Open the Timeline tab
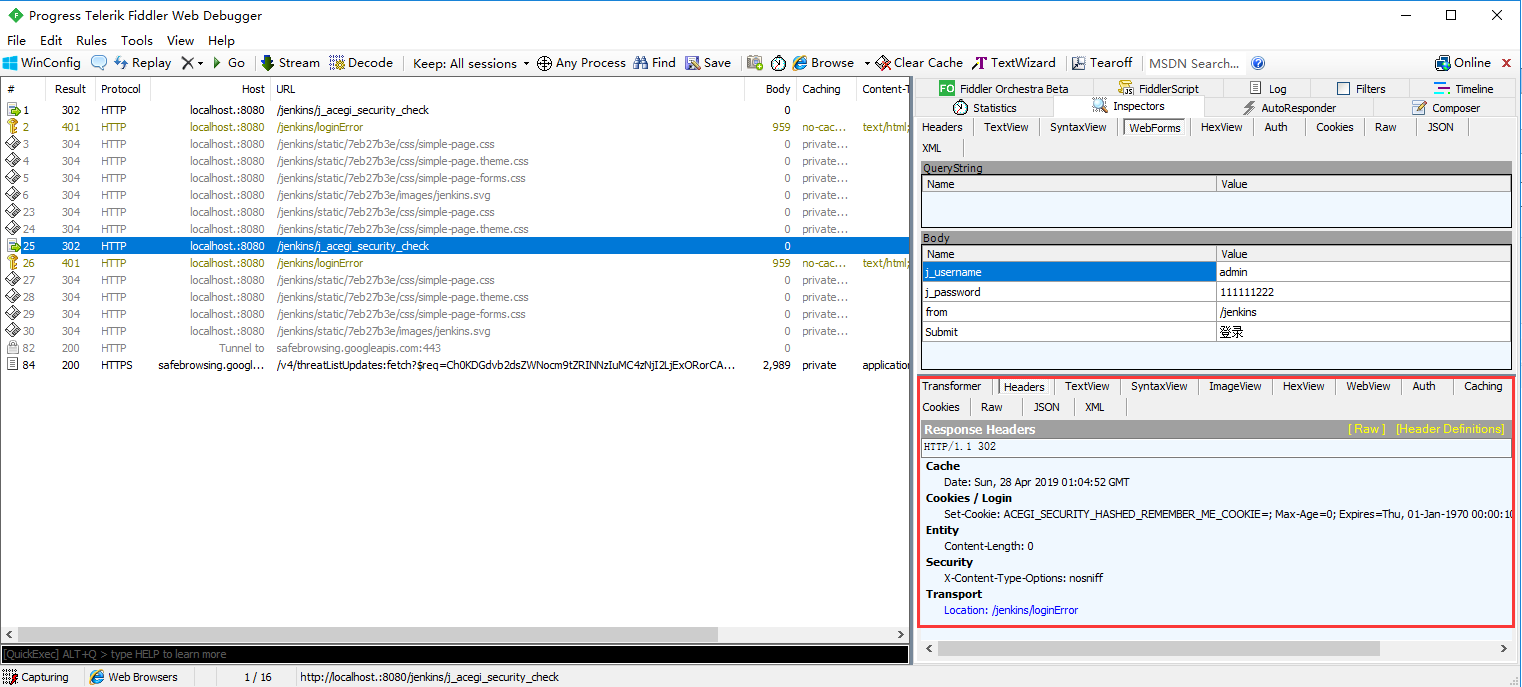The width and height of the screenshot is (1522, 687). pyautogui.click(x=1462, y=88)
